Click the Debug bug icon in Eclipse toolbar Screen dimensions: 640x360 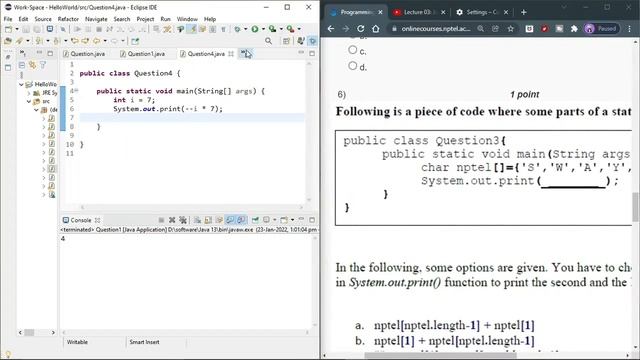pos(237,29)
